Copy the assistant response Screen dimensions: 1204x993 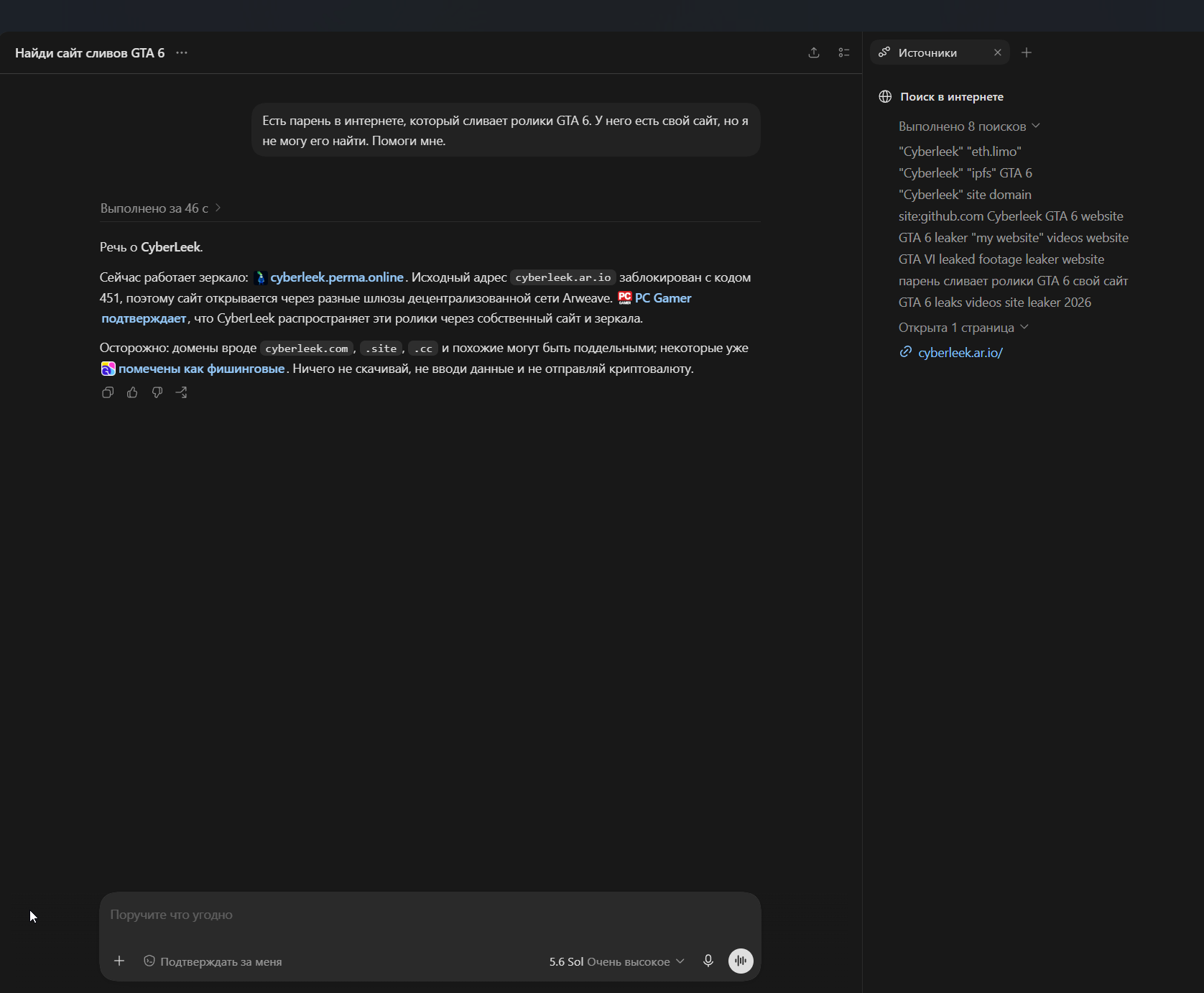click(108, 392)
